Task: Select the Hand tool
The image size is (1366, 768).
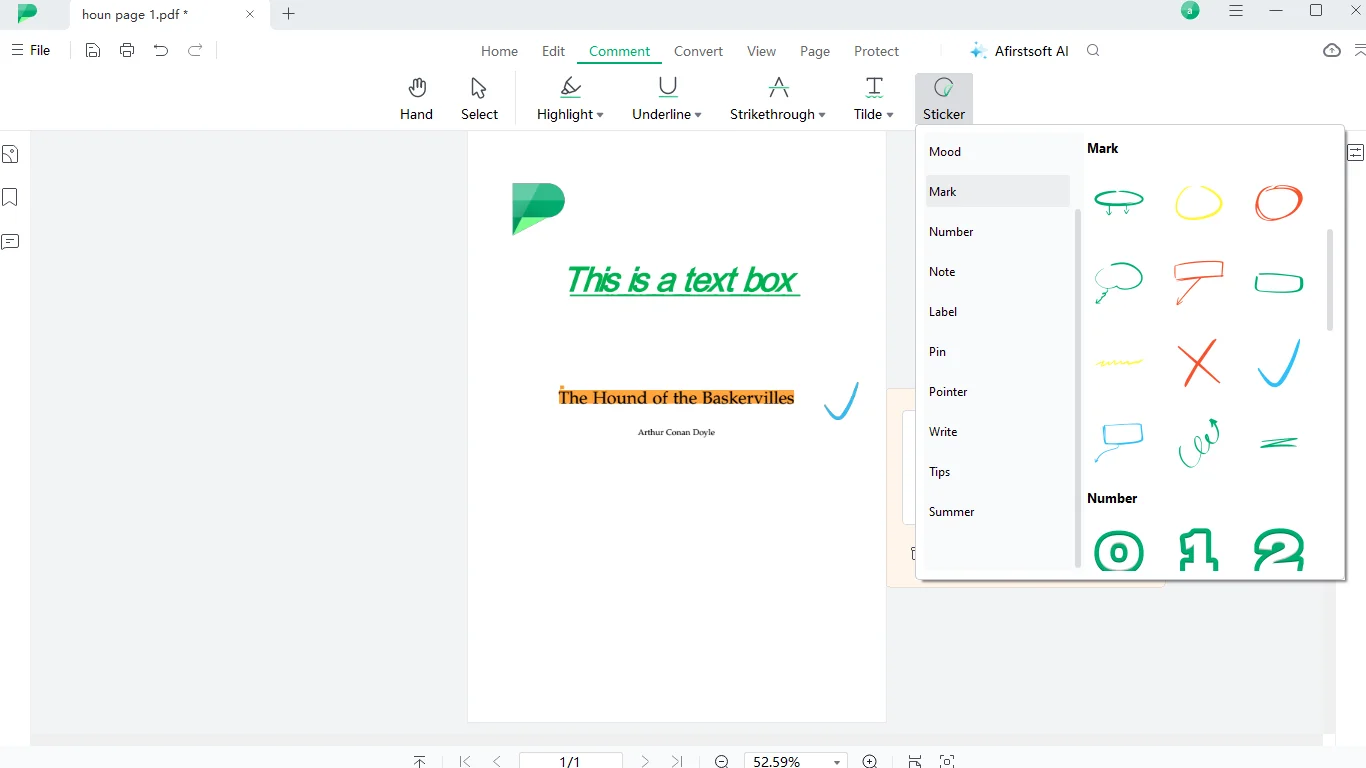Action: pyautogui.click(x=416, y=99)
